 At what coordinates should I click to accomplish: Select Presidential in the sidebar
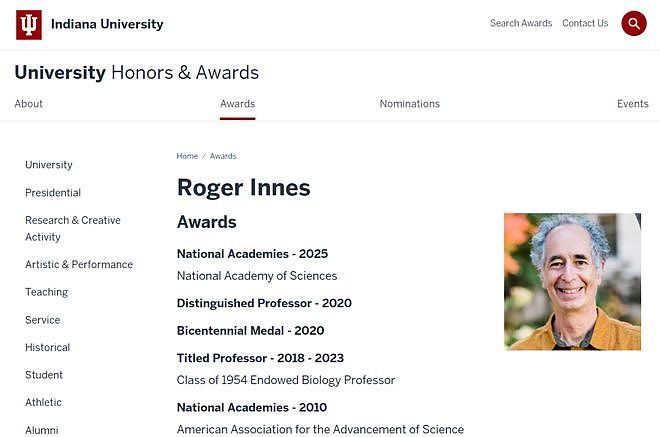point(53,193)
